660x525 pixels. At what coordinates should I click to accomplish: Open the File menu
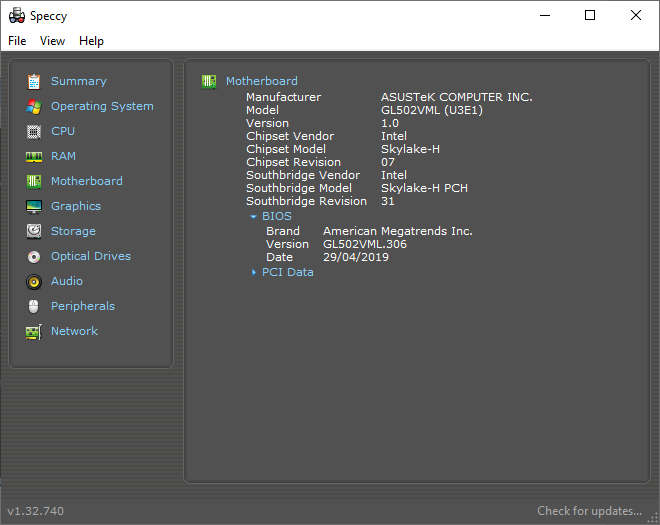[x=17, y=41]
